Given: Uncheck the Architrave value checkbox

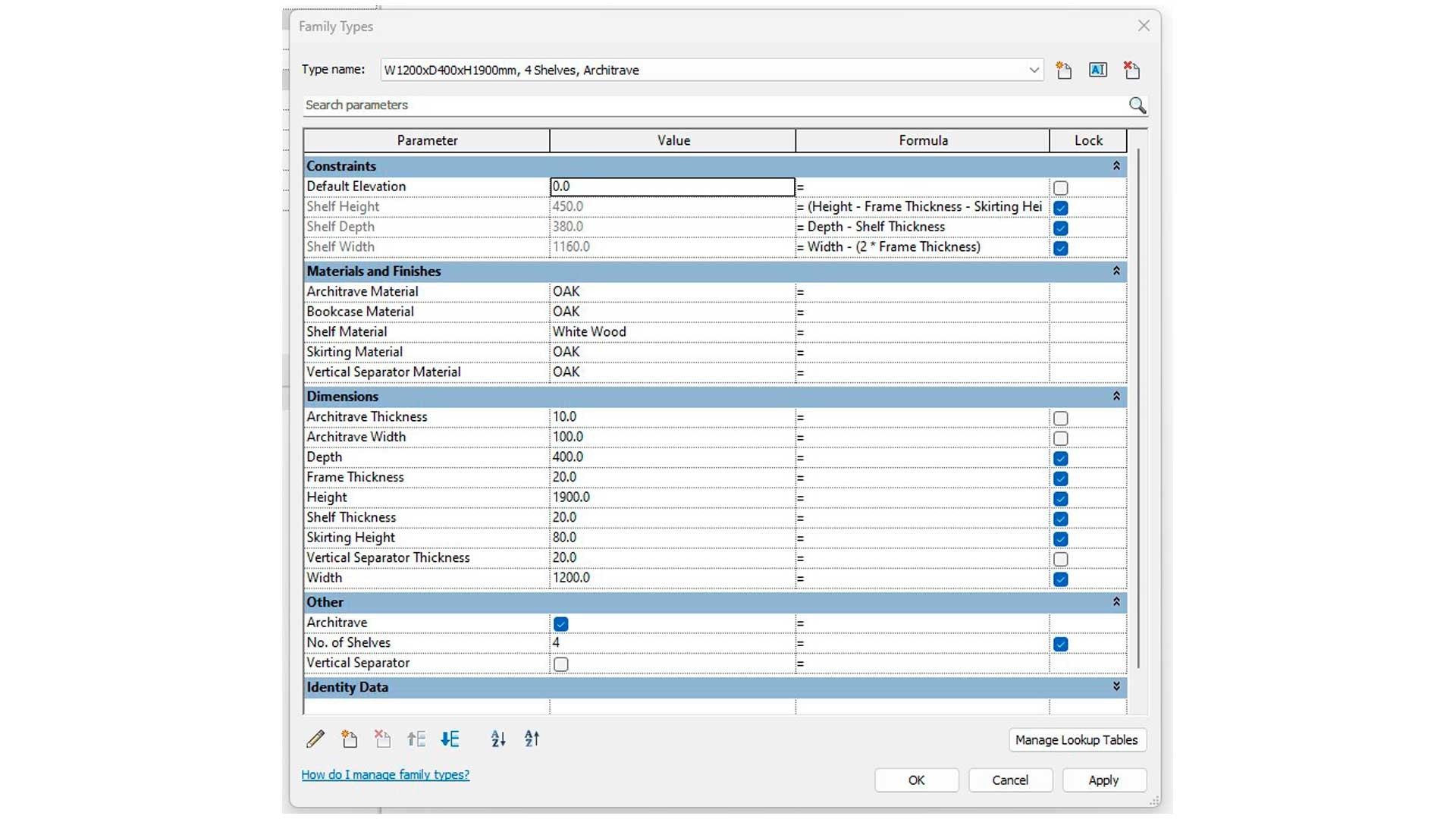Looking at the screenshot, I should point(561,624).
